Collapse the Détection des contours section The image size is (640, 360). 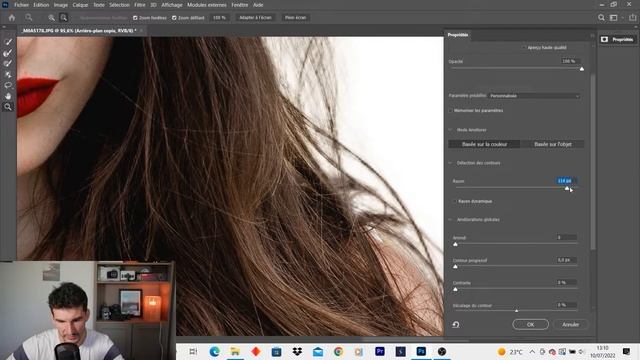pos(451,163)
